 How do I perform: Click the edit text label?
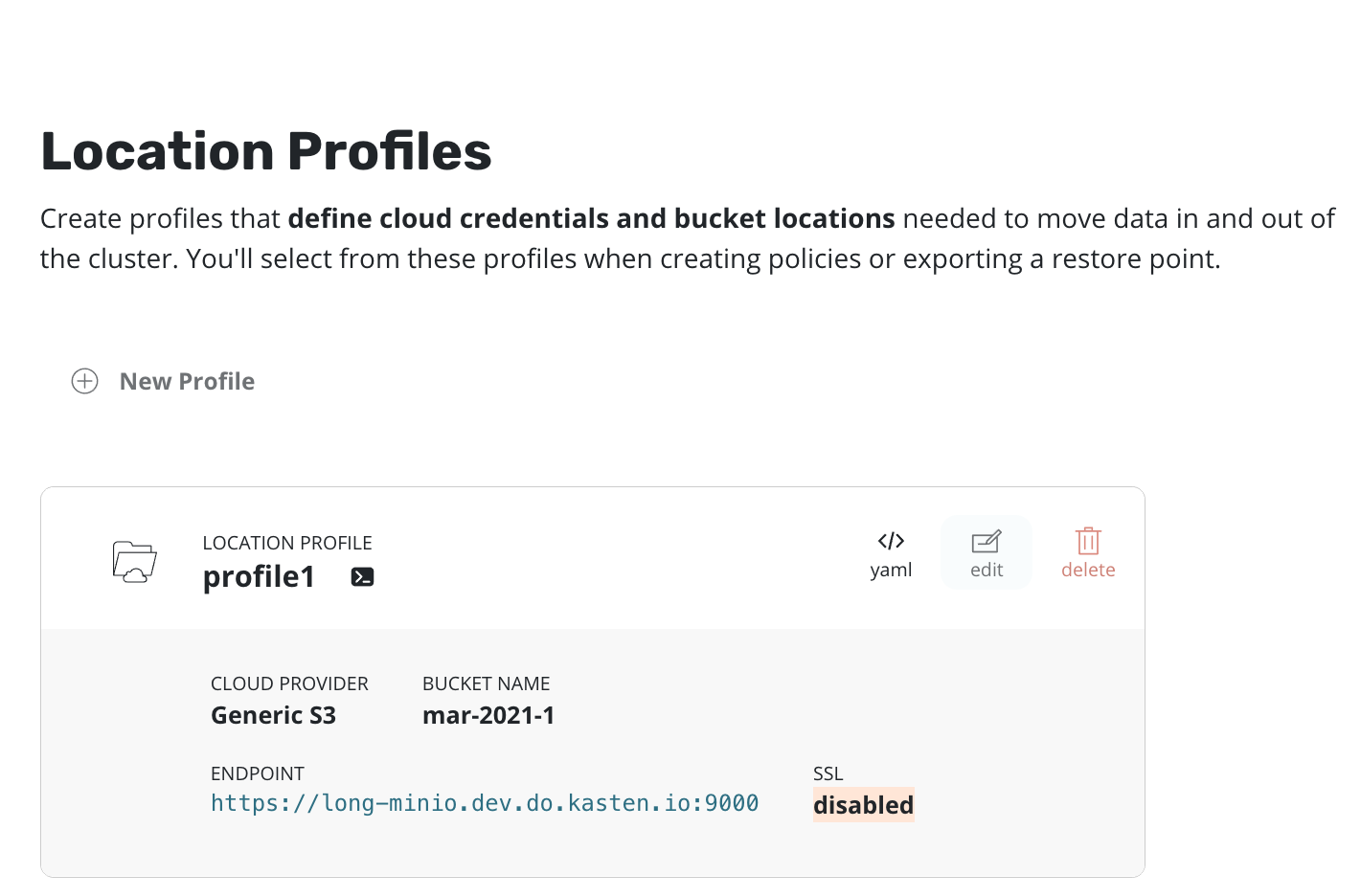[987, 570]
